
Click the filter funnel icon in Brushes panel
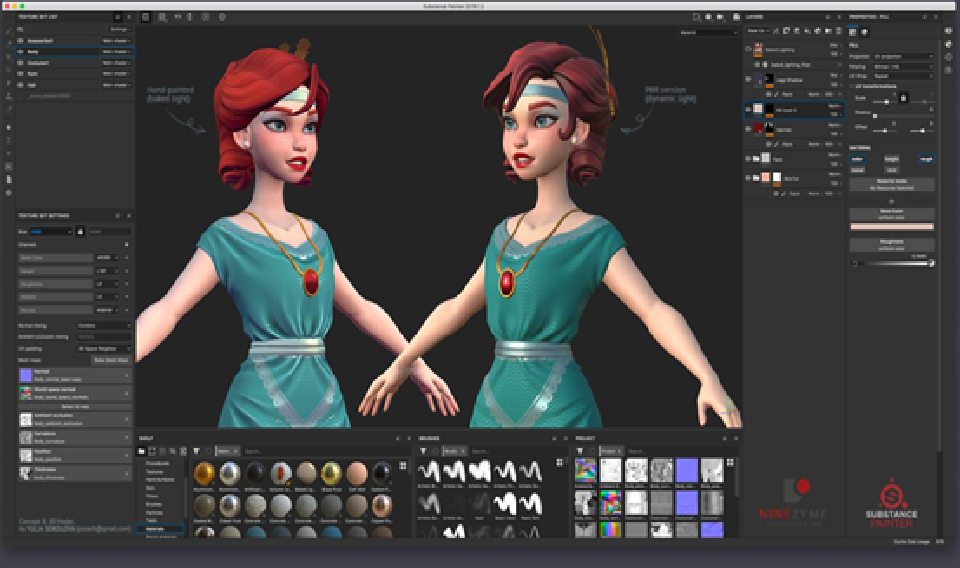(x=424, y=452)
